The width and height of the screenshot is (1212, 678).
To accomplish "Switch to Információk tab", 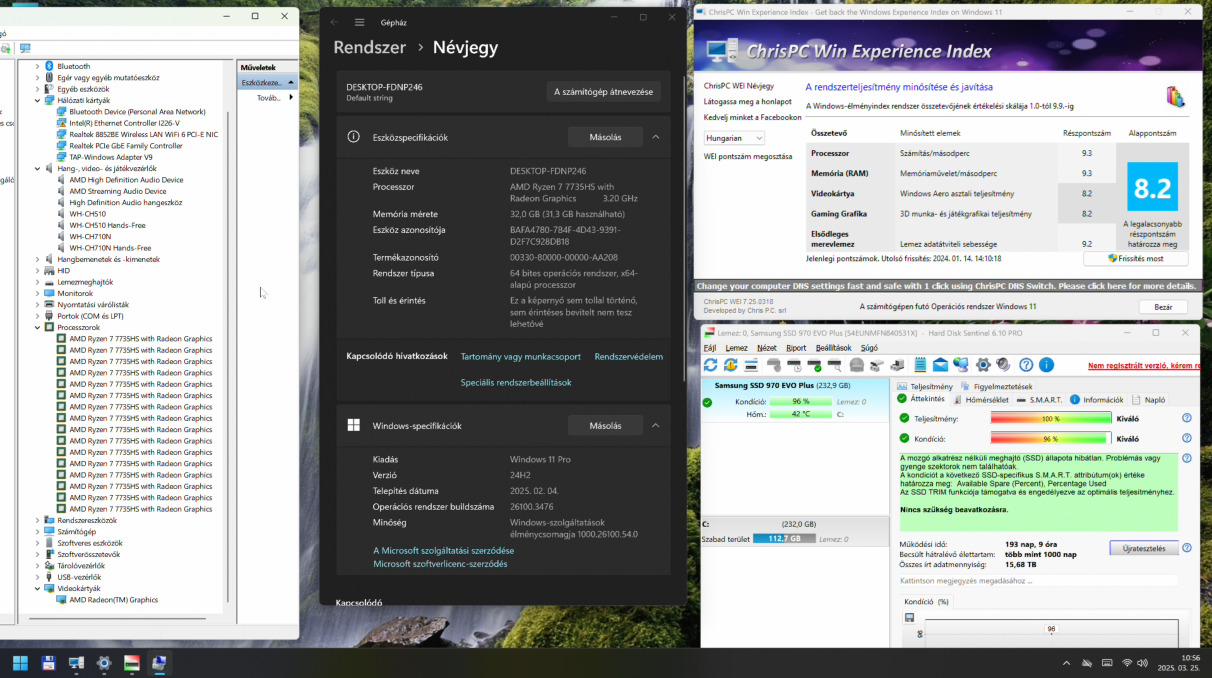I will tap(1096, 399).
